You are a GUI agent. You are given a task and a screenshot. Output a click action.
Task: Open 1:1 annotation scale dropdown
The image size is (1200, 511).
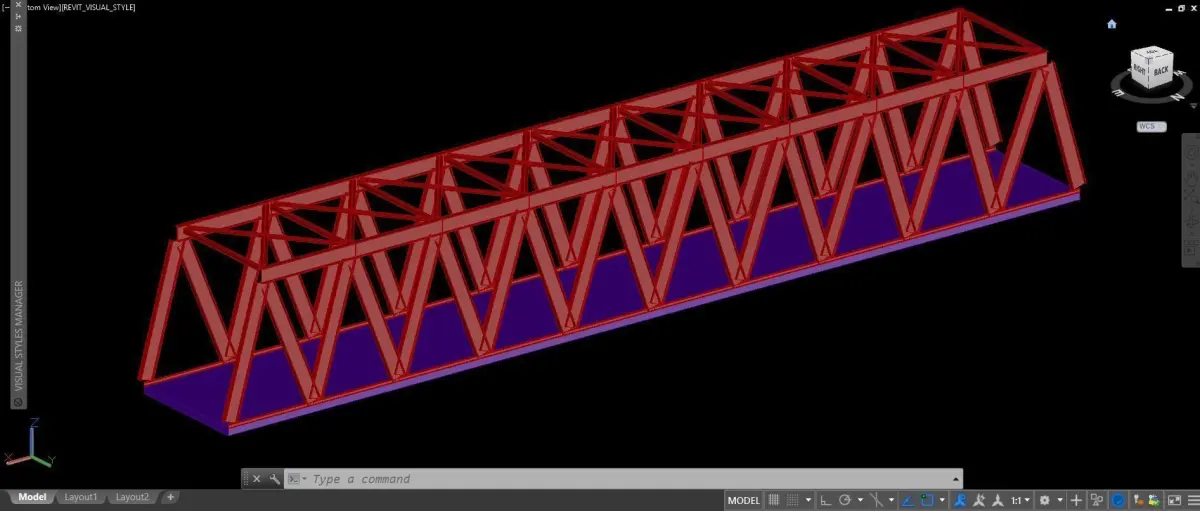point(1019,500)
